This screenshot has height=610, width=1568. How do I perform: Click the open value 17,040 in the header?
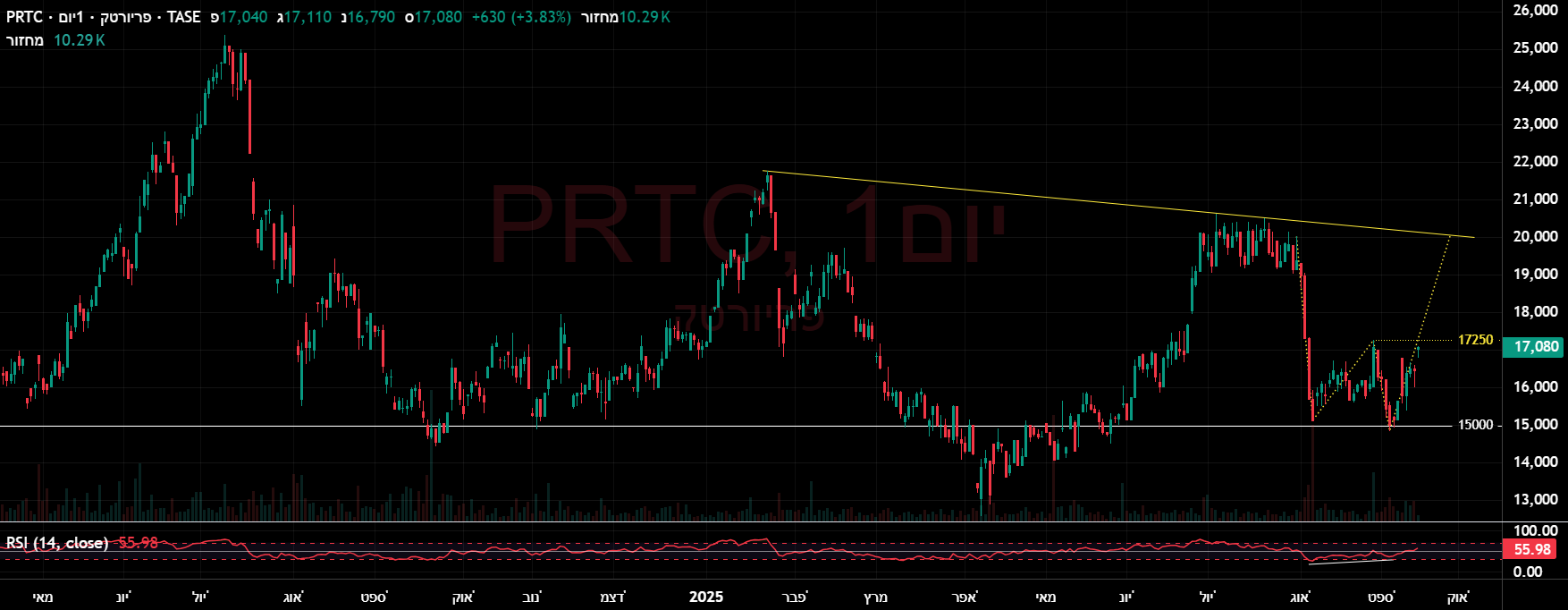tap(243, 17)
